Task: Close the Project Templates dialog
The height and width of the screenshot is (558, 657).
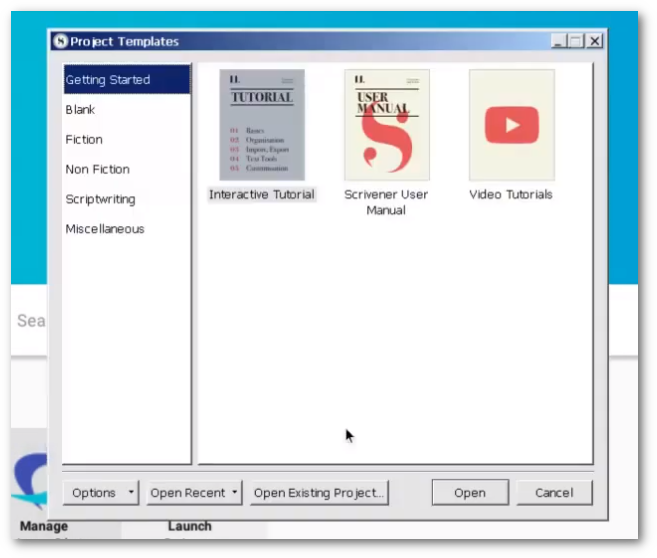Action: point(595,41)
